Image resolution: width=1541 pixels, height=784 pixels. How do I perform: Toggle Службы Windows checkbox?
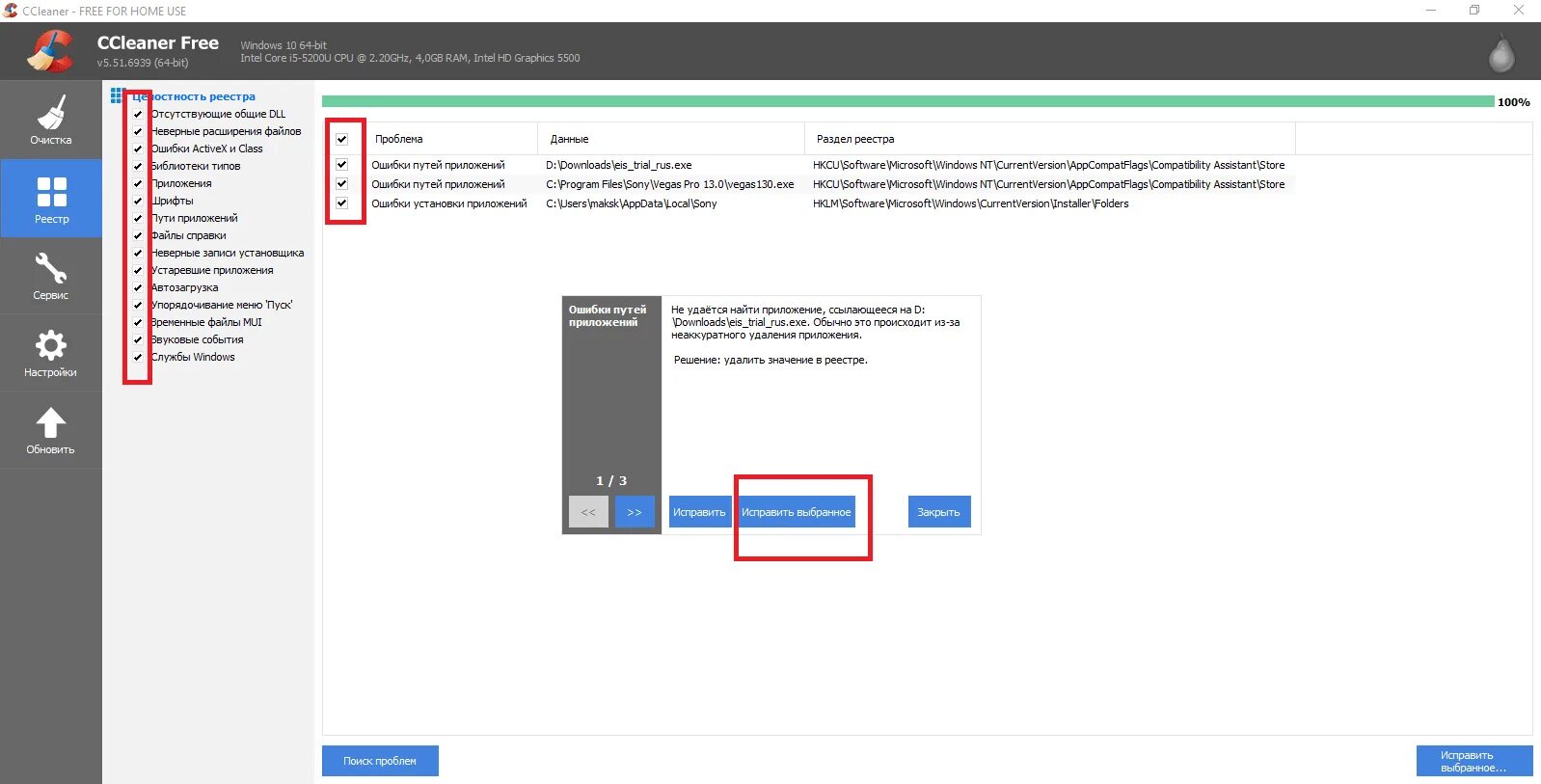point(138,357)
